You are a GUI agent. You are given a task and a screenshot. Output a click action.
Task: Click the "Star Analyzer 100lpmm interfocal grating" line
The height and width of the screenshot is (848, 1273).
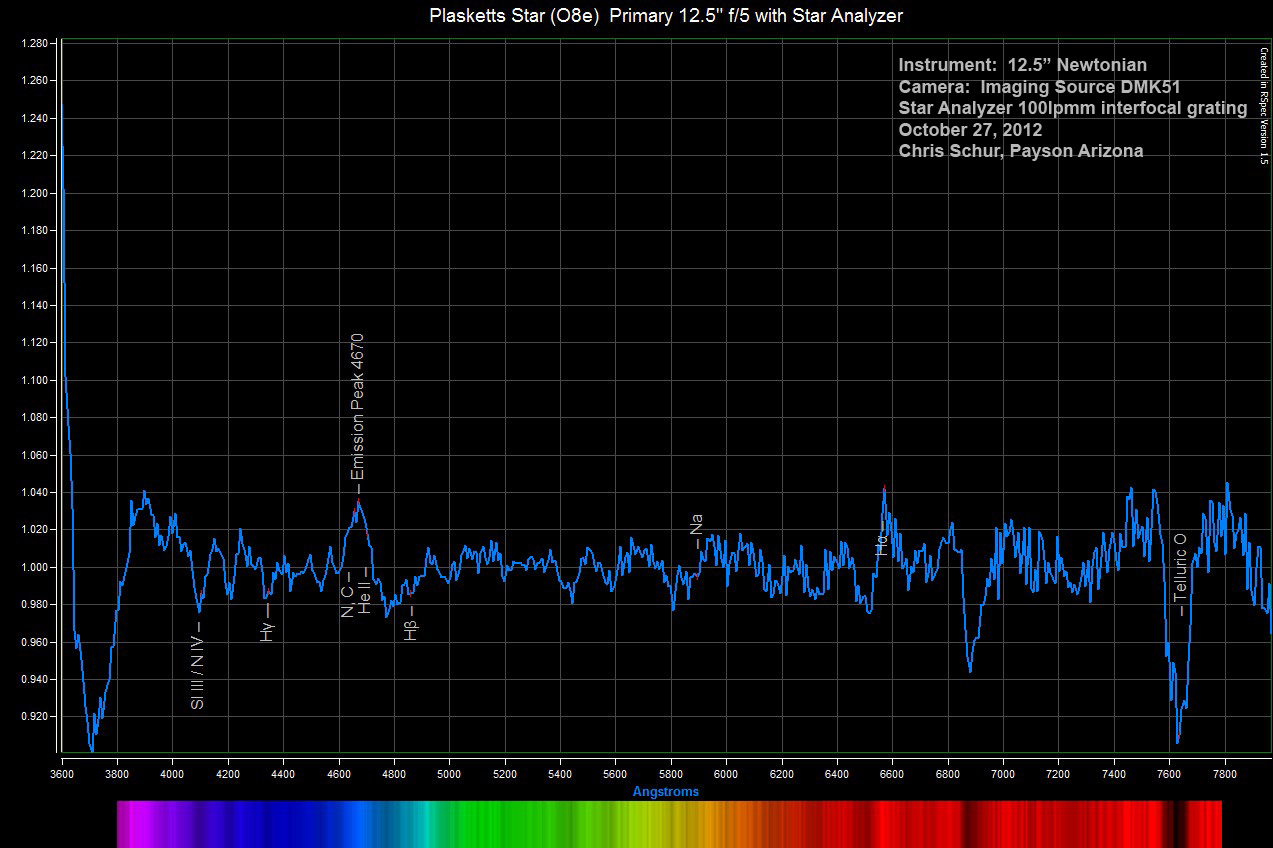tap(1073, 109)
